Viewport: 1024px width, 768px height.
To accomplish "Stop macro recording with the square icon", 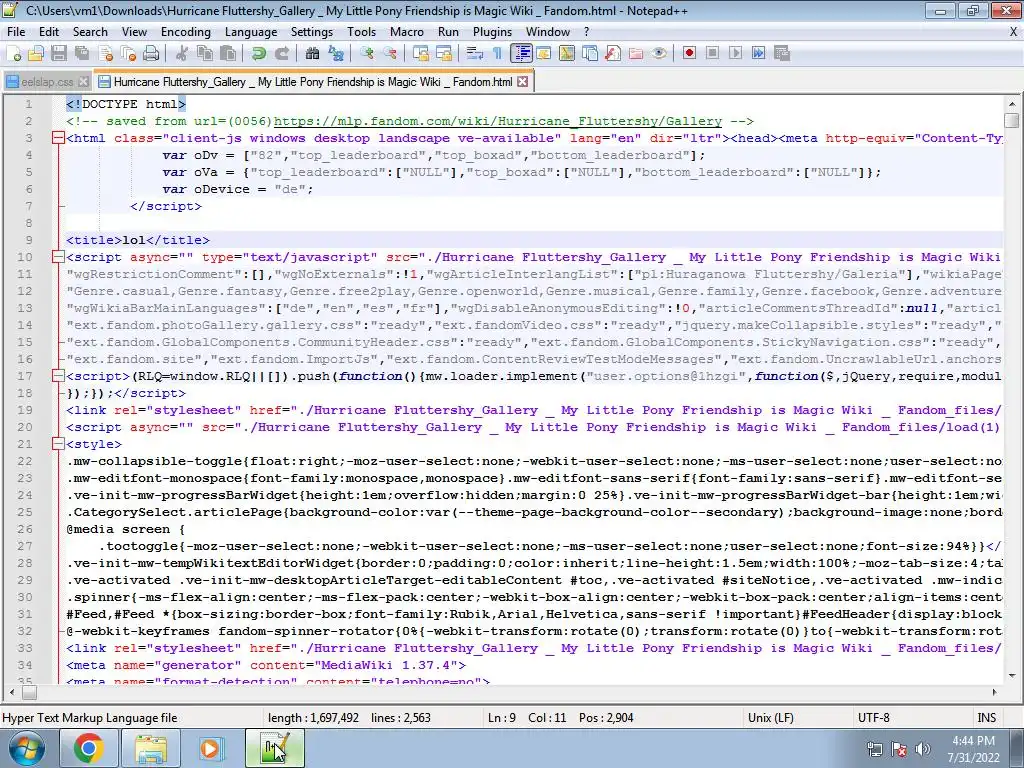I will click(x=712, y=54).
